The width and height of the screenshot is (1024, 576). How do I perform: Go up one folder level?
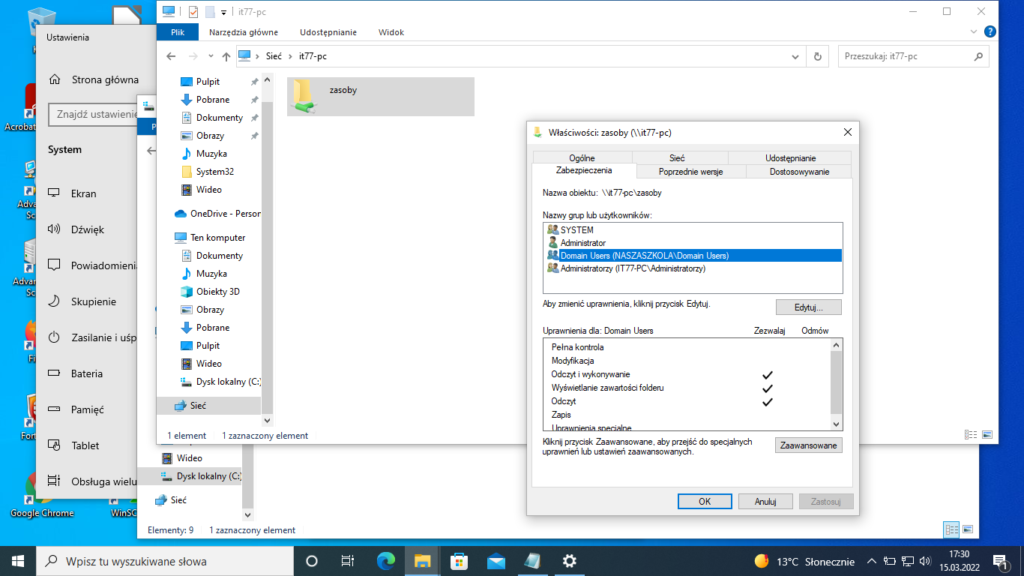point(226,57)
